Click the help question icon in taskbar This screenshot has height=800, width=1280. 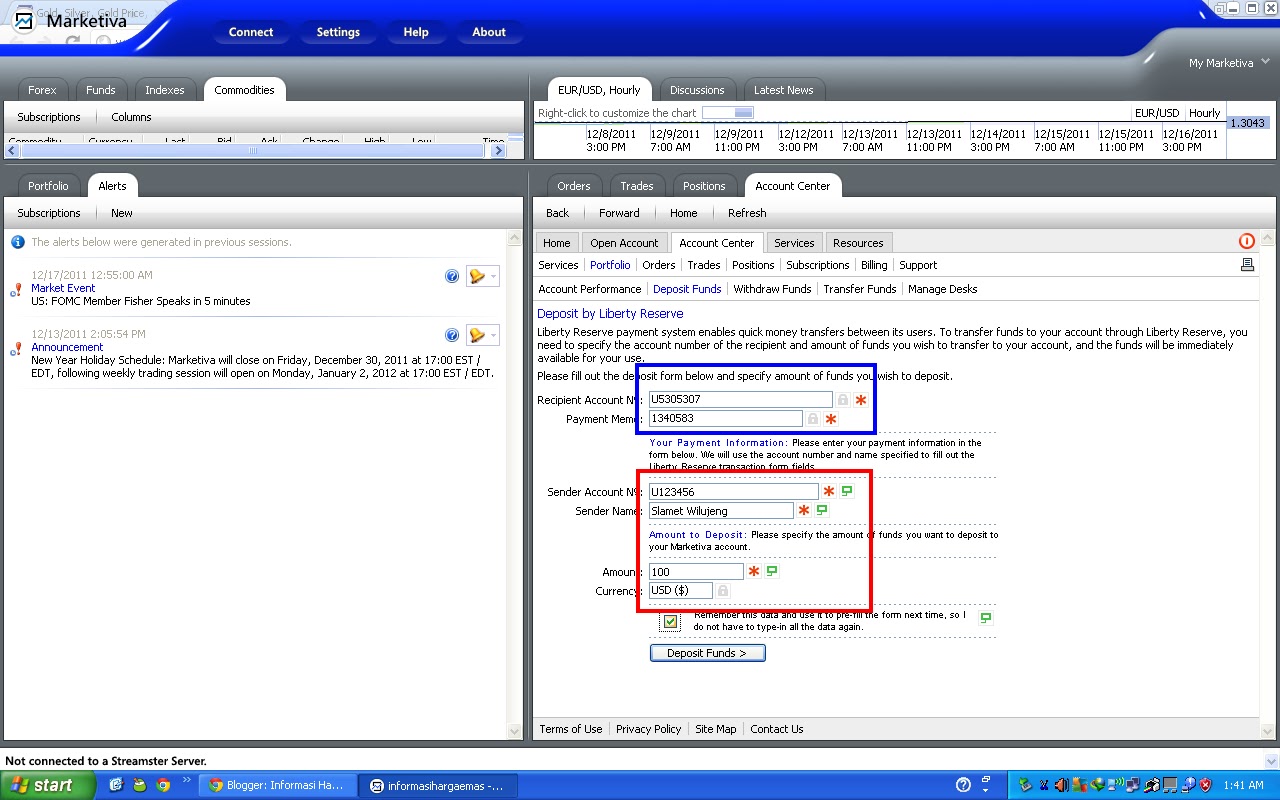[964, 785]
